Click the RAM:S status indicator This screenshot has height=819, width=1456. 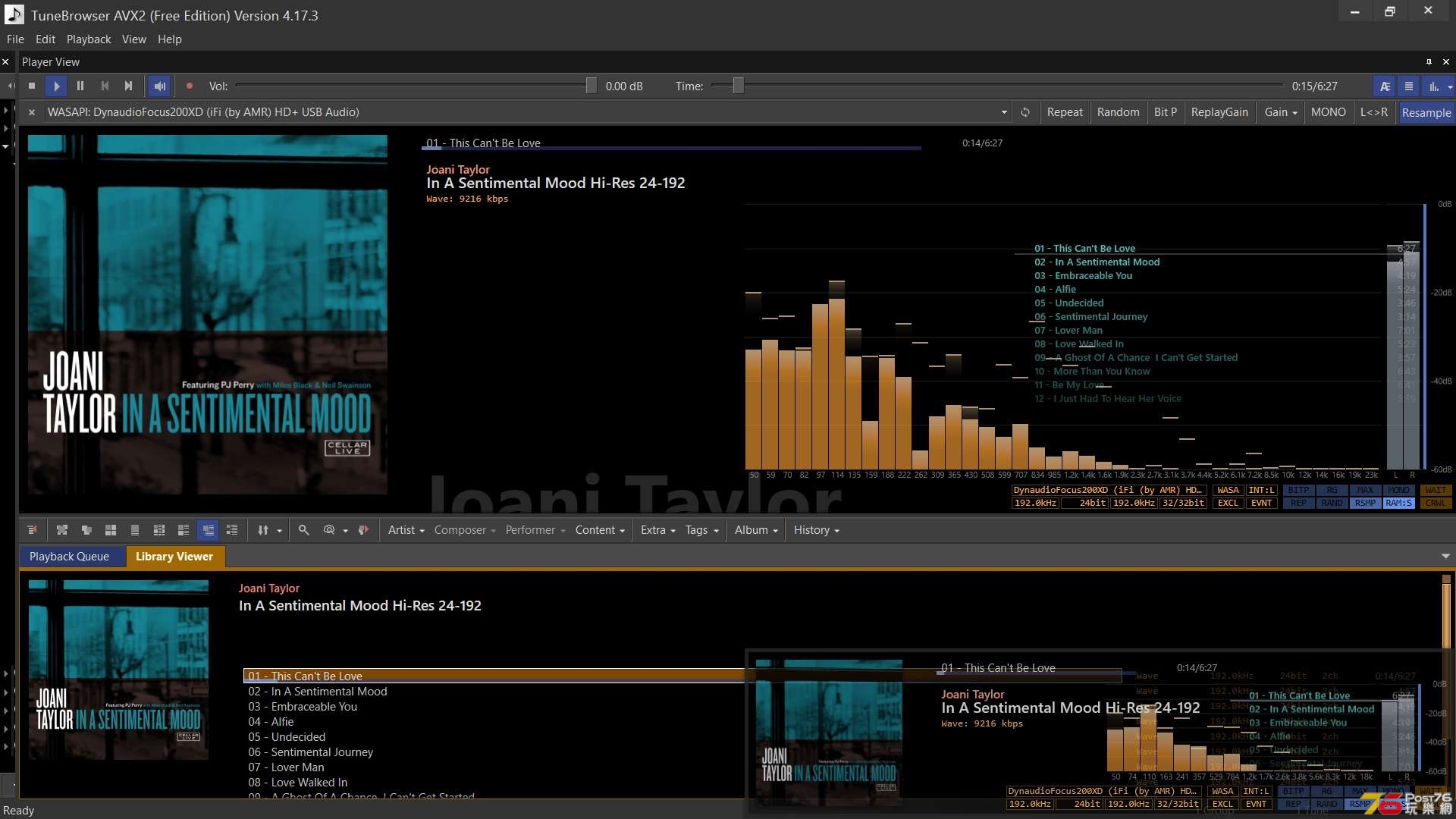pyautogui.click(x=1398, y=503)
